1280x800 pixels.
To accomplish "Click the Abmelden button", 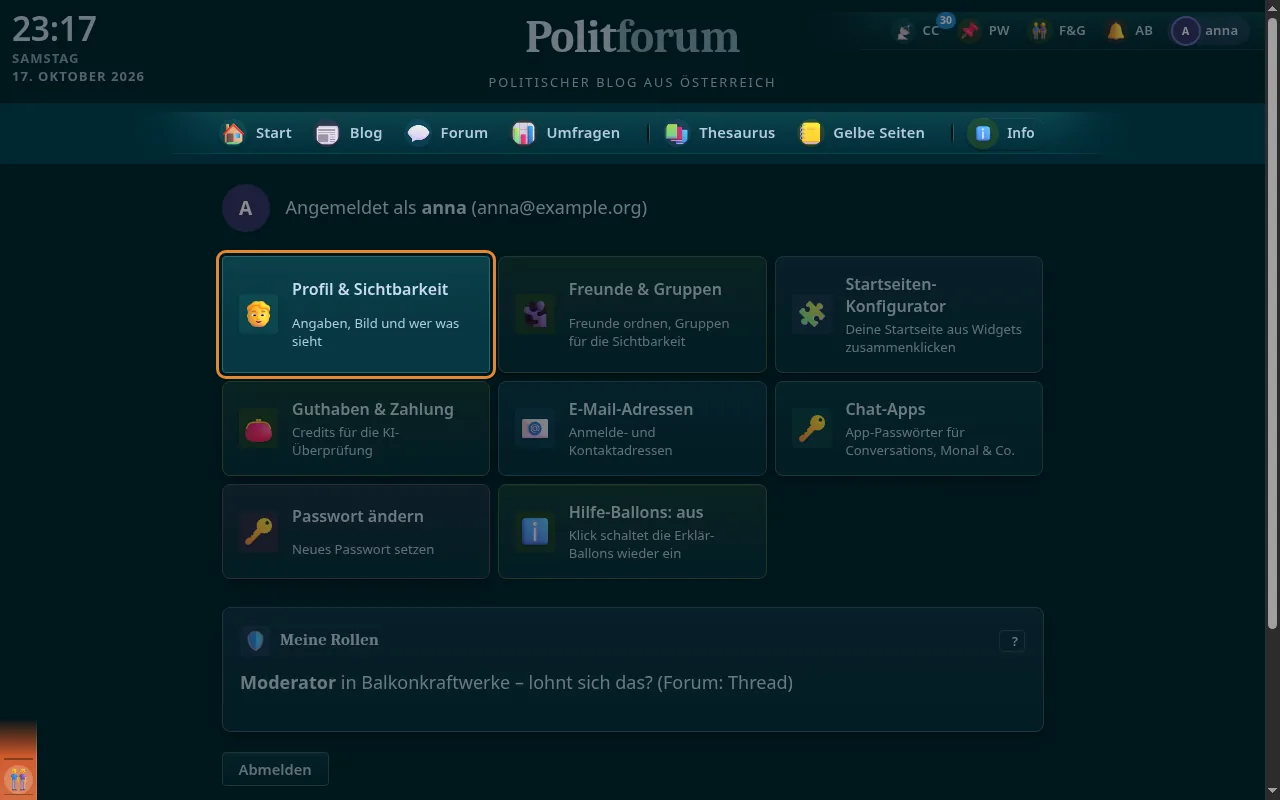I will (275, 769).
